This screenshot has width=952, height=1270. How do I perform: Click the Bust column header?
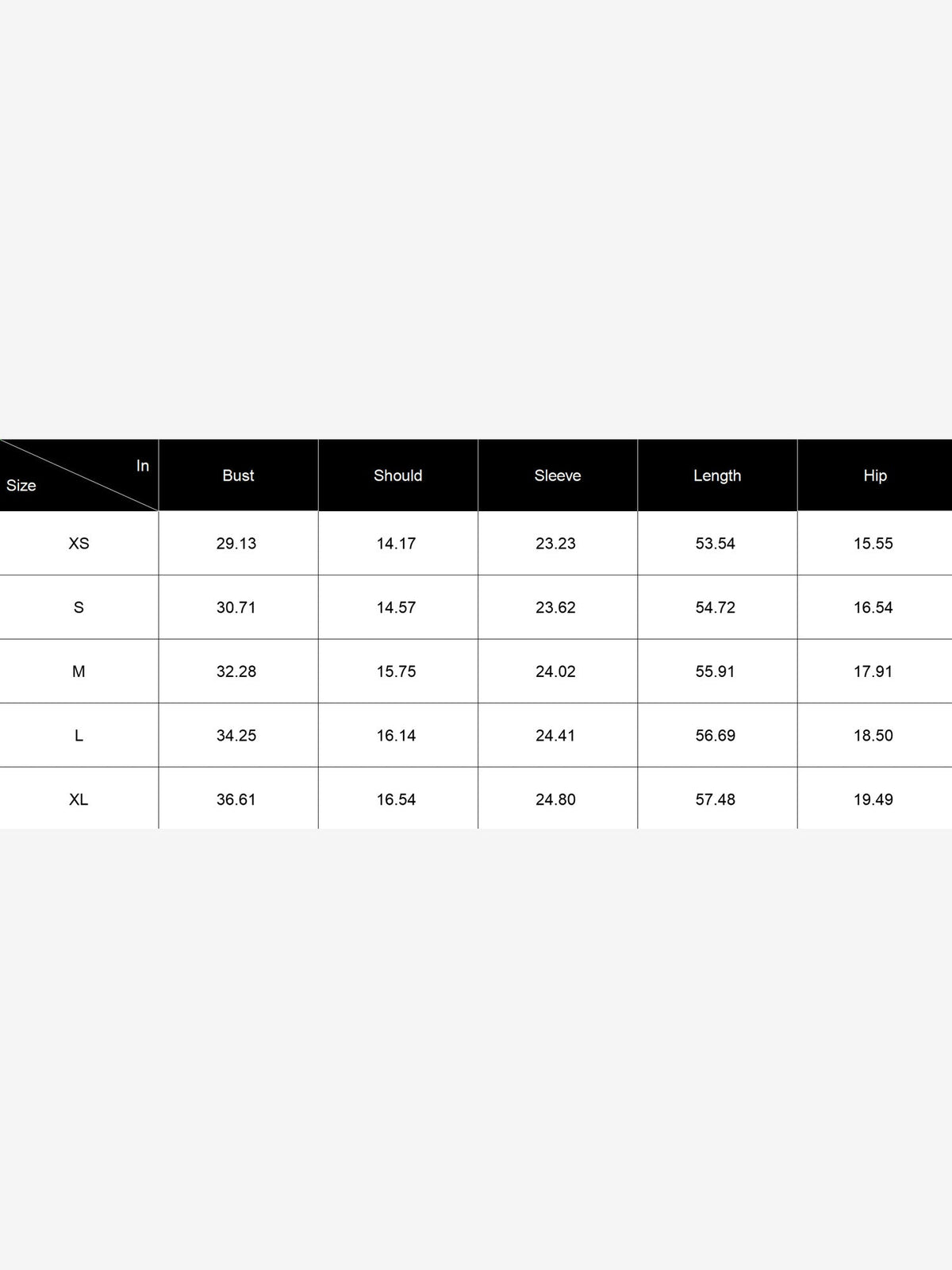[x=238, y=475]
